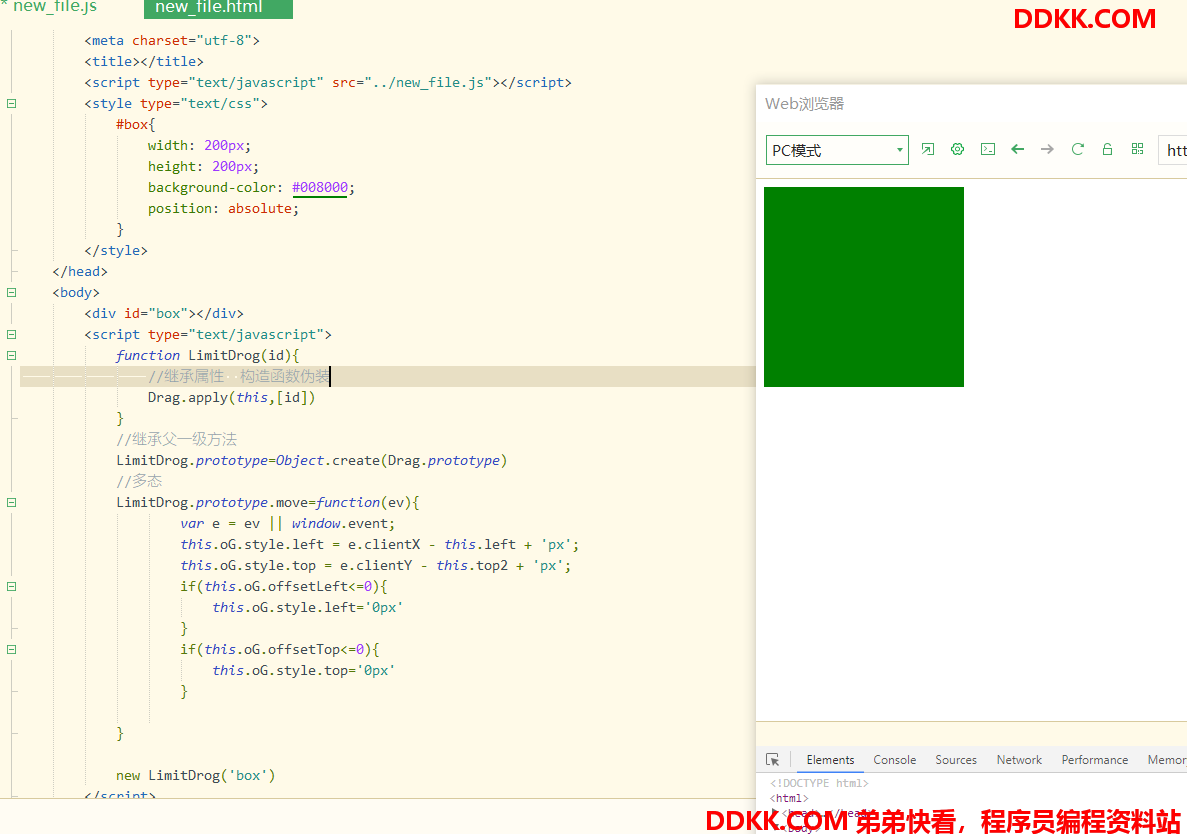Click the line "position: absolute;"

pyautogui.click(x=223, y=208)
